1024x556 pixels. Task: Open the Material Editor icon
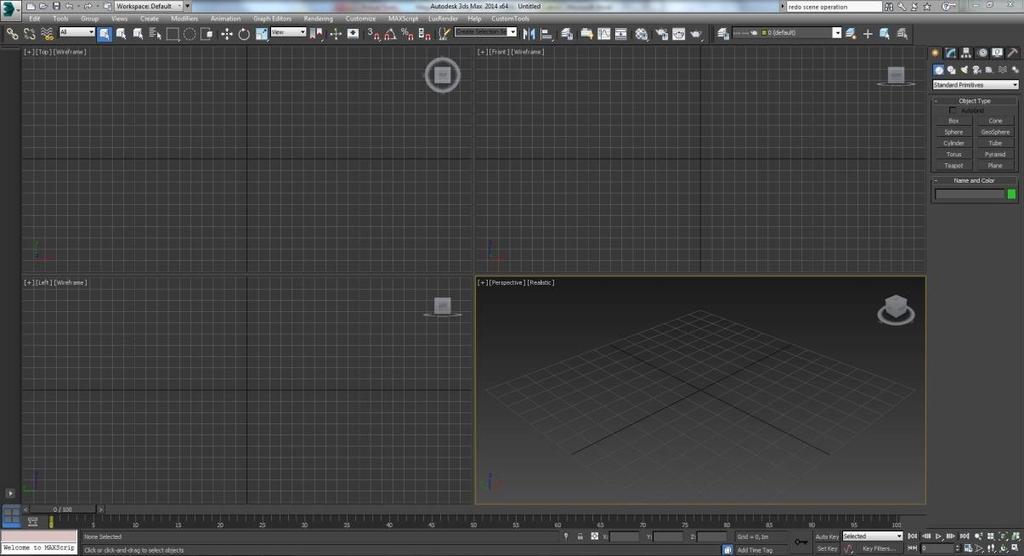[642, 33]
